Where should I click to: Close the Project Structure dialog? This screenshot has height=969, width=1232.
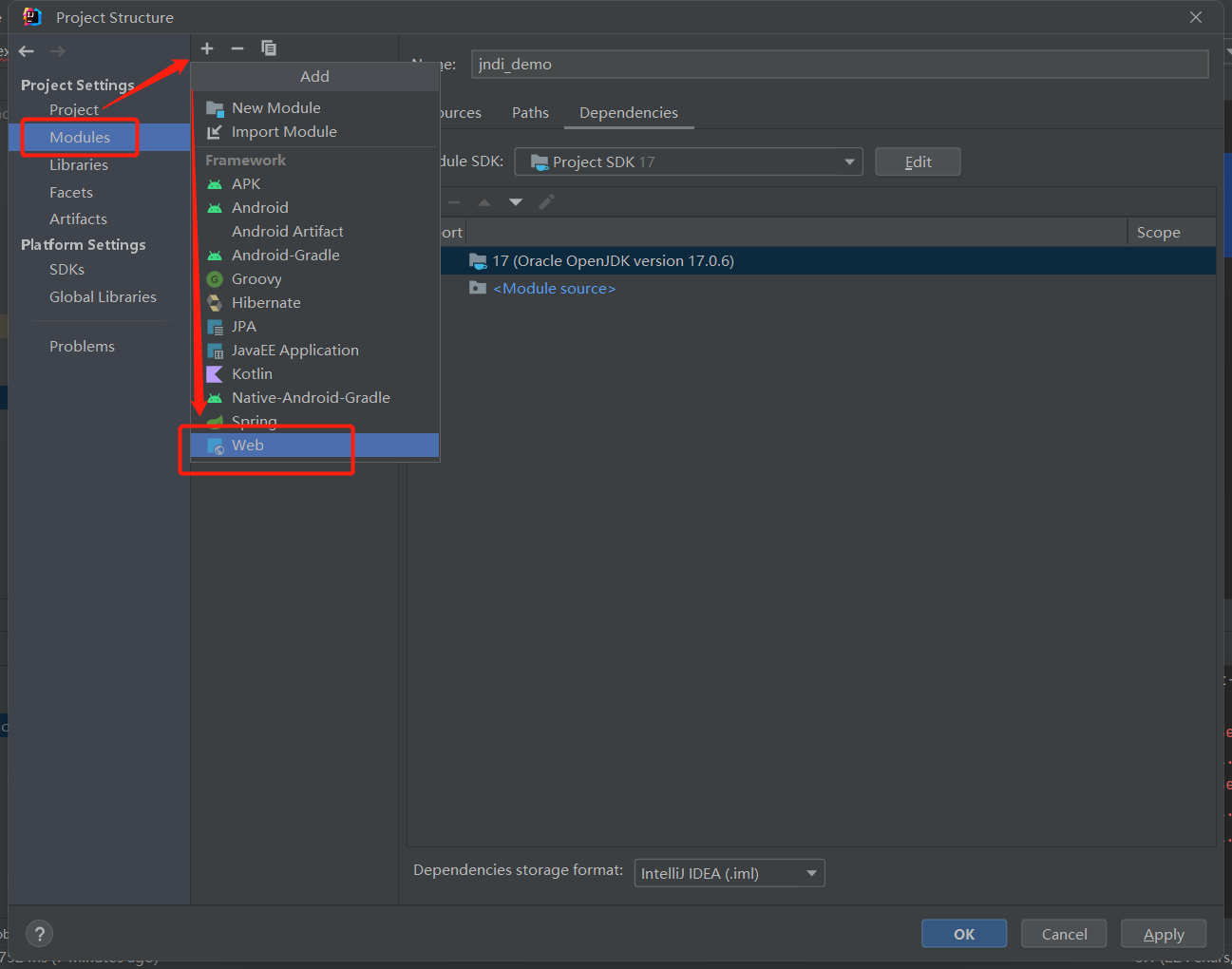click(x=1196, y=17)
